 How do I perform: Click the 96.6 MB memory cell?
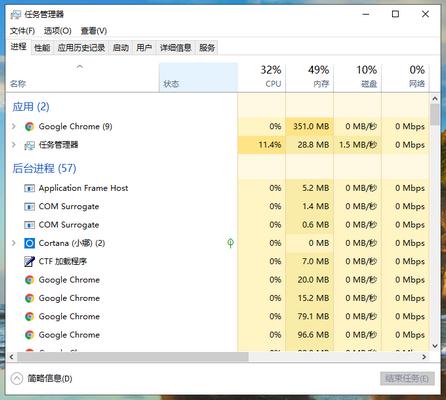pos(310,335)
